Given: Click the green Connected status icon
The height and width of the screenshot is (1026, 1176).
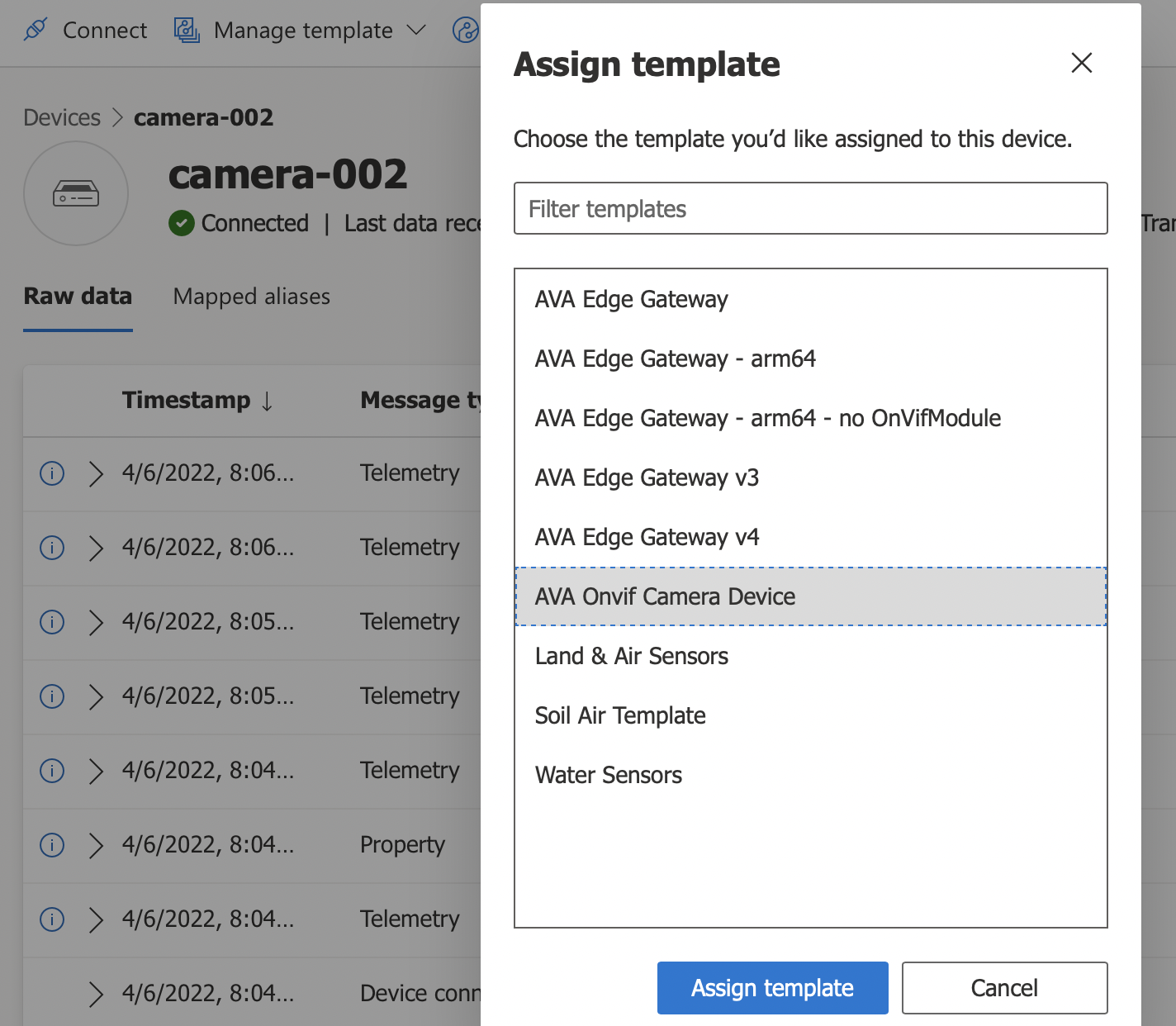Looking at the screenshot, I should 181,223.
